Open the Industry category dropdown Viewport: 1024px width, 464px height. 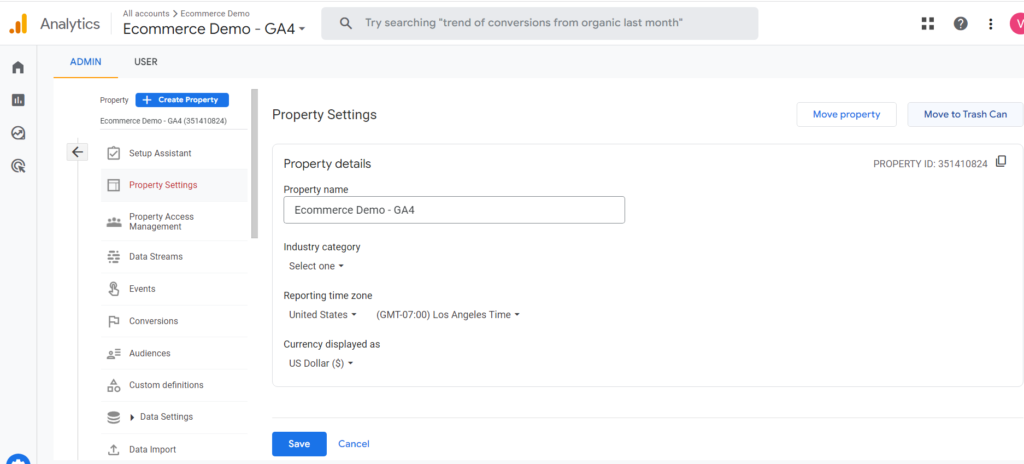click(316, 266)
